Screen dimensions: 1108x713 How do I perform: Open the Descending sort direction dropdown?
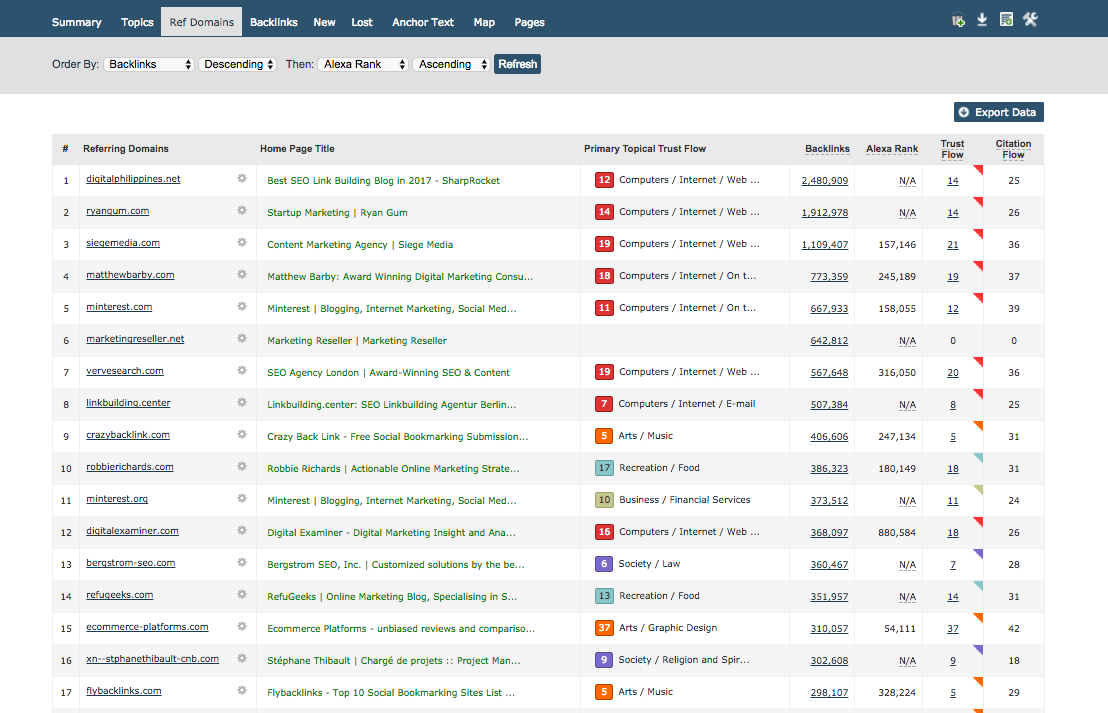237,64
